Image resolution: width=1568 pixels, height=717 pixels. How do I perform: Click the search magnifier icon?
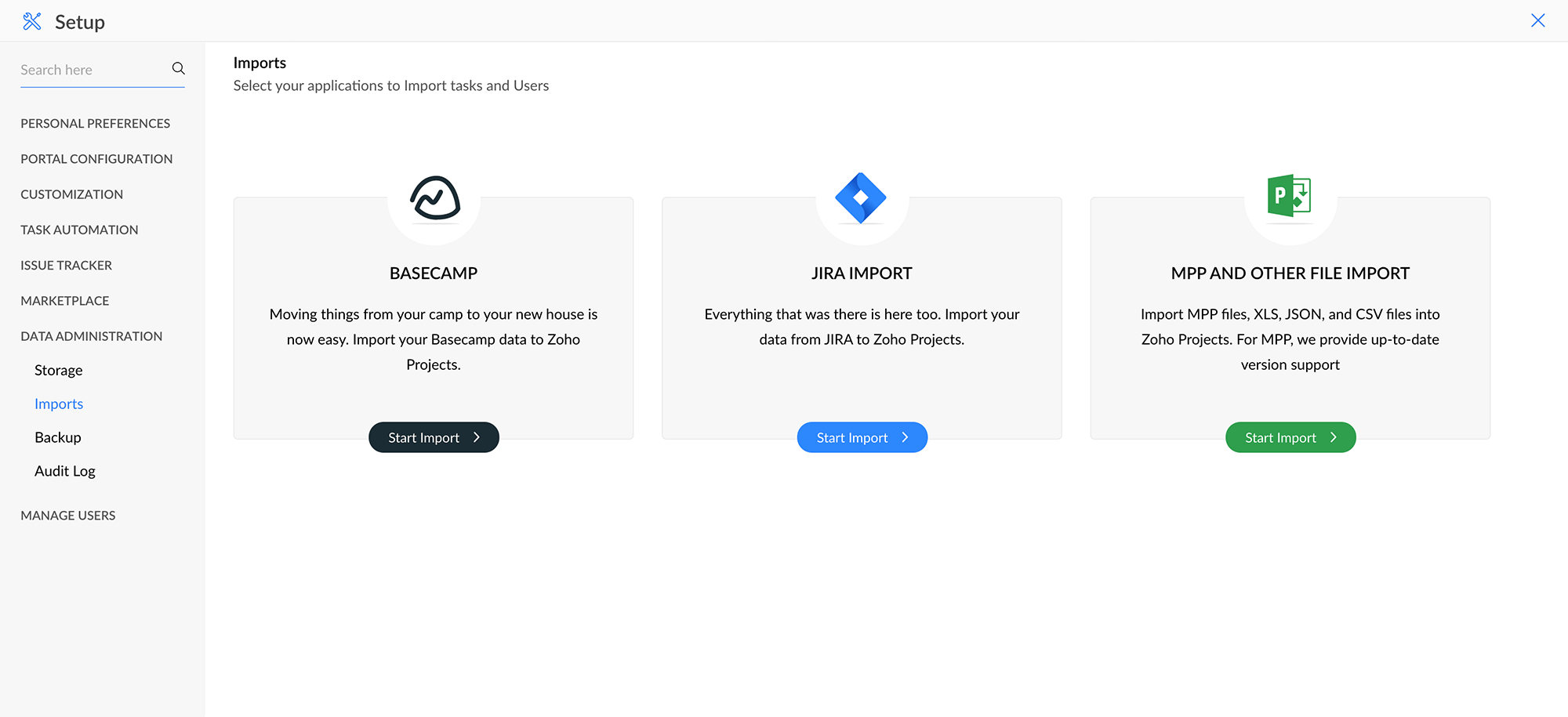pos(179,69)
